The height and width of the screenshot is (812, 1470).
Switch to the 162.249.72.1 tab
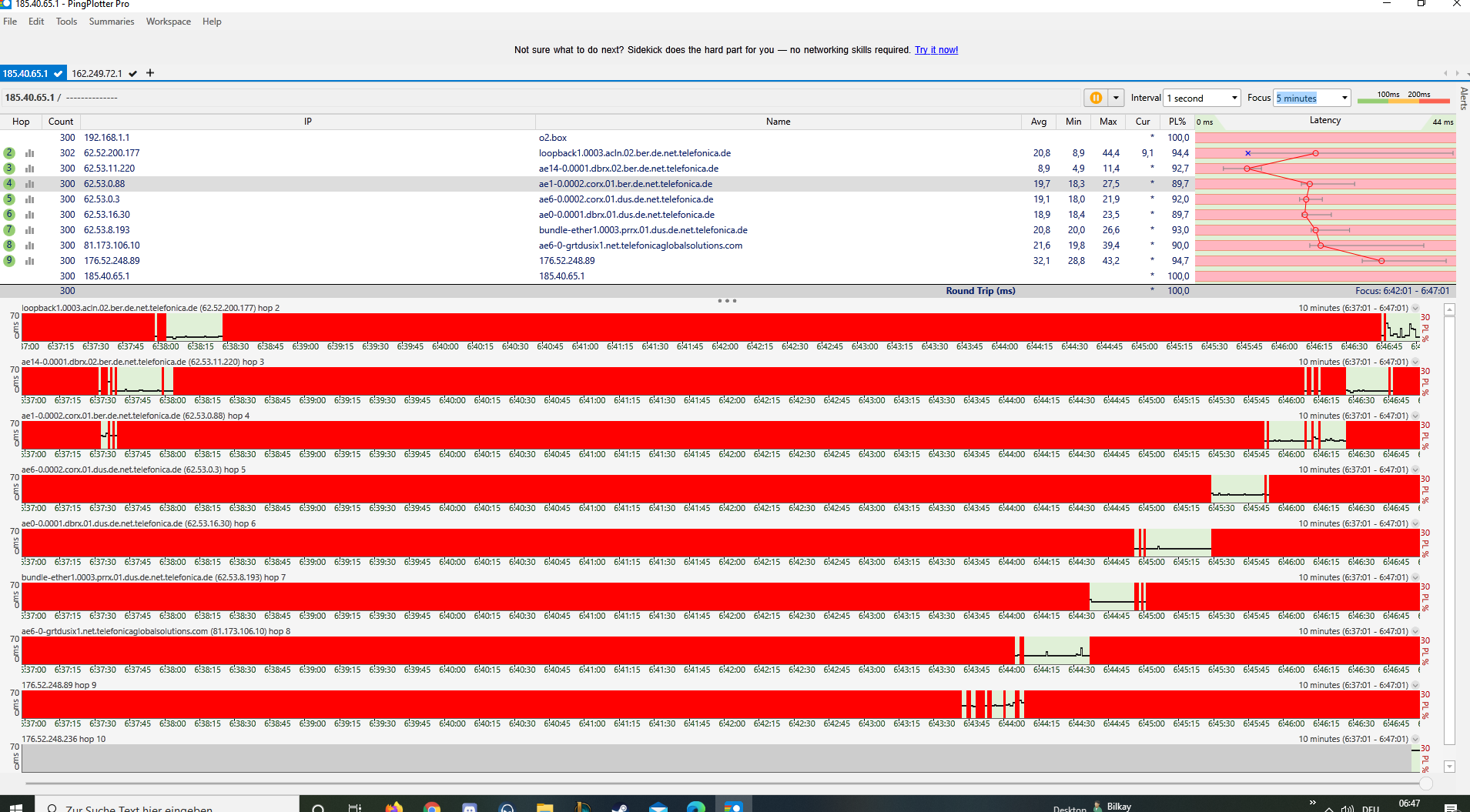click(97, 74)
